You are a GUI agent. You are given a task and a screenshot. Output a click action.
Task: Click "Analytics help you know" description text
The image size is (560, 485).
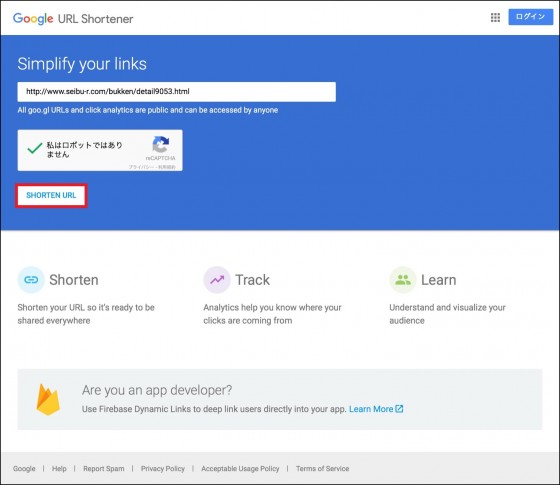(x=272, y=314)
